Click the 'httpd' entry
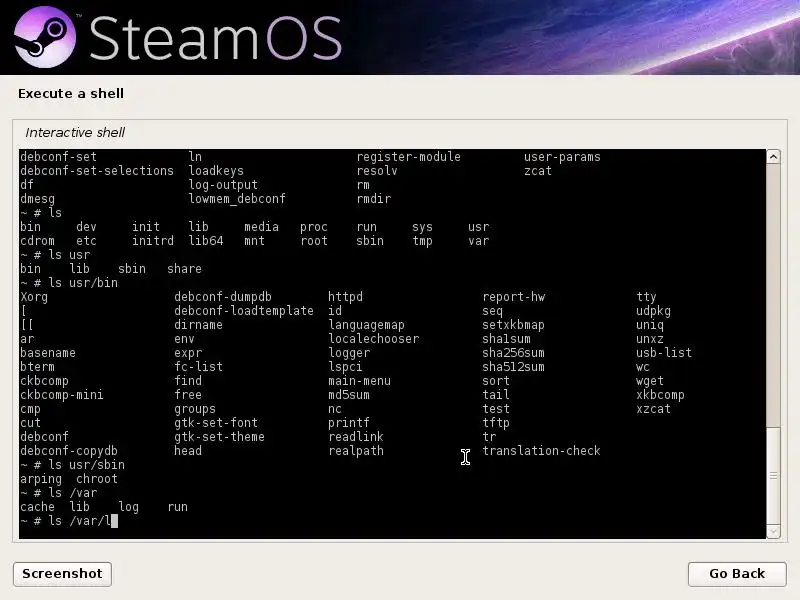 (x=345, y=297)
